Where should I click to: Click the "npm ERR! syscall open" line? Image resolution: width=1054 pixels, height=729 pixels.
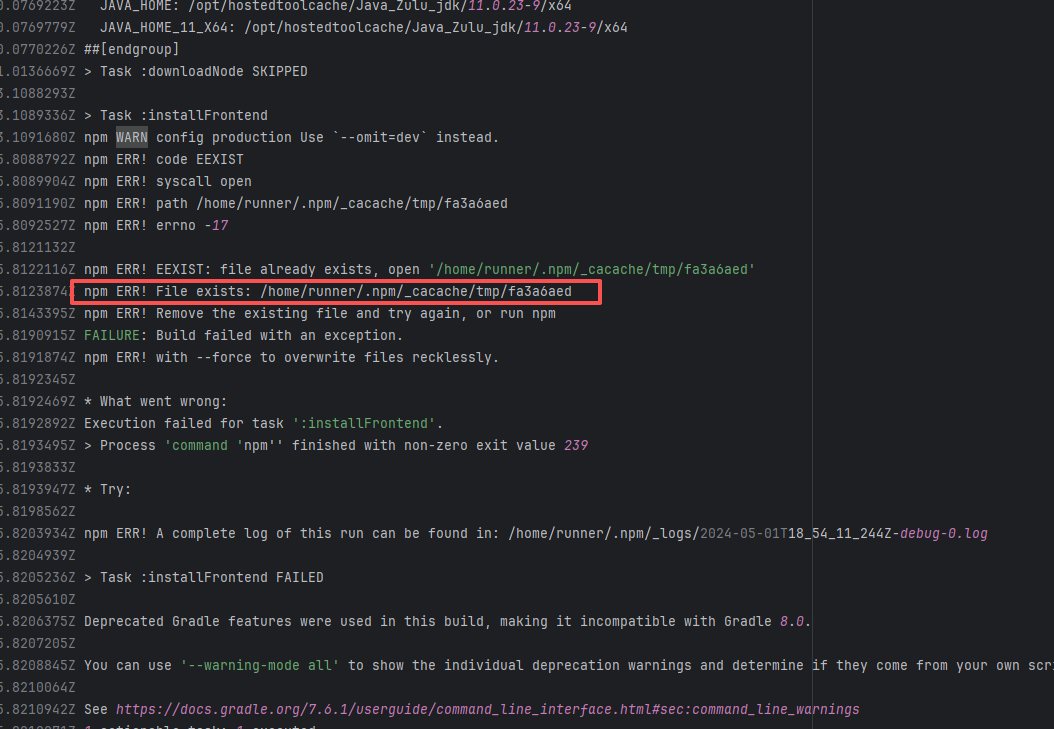[168, 181]
